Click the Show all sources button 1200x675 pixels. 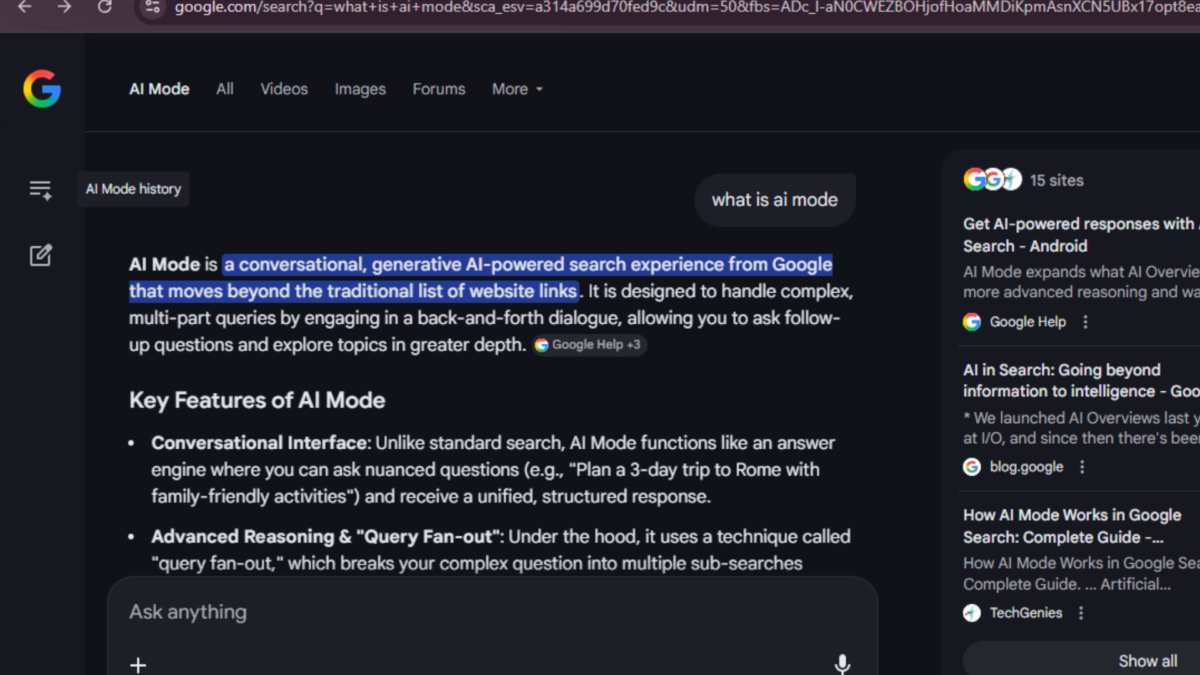point(1147,661)
